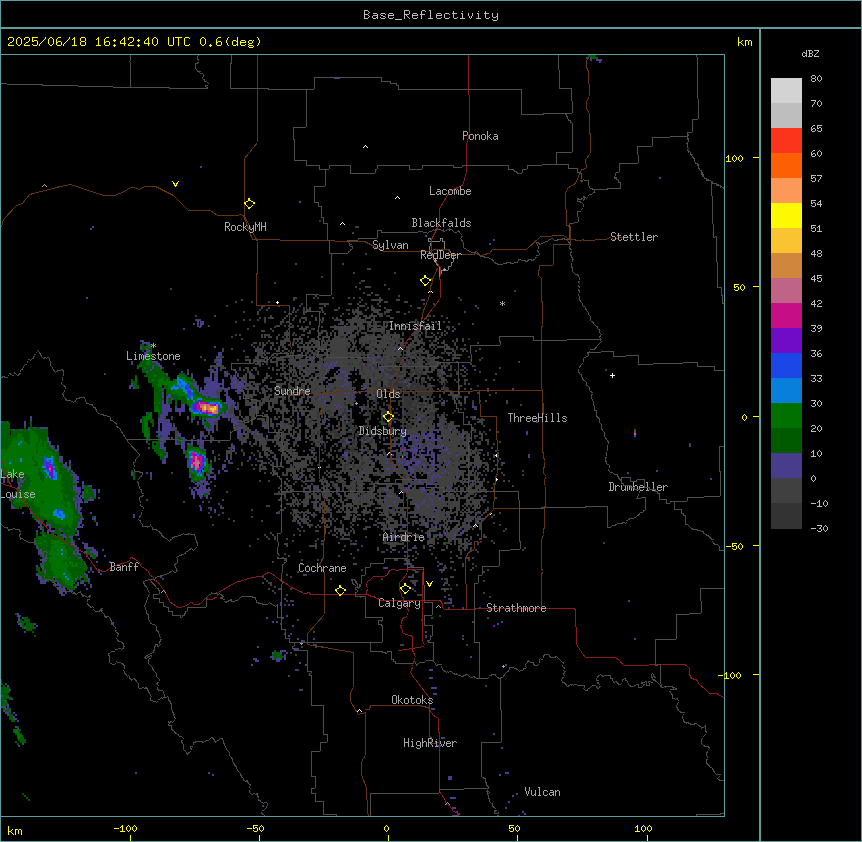Click the Lake Louise label
Screen dimensions: 862x842
pos(17,484)
